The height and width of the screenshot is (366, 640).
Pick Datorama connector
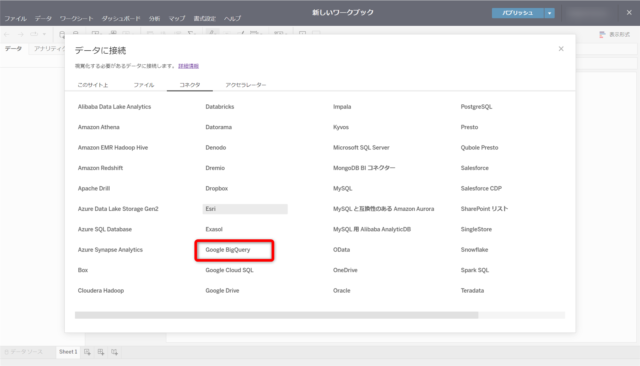pos(218,127)
